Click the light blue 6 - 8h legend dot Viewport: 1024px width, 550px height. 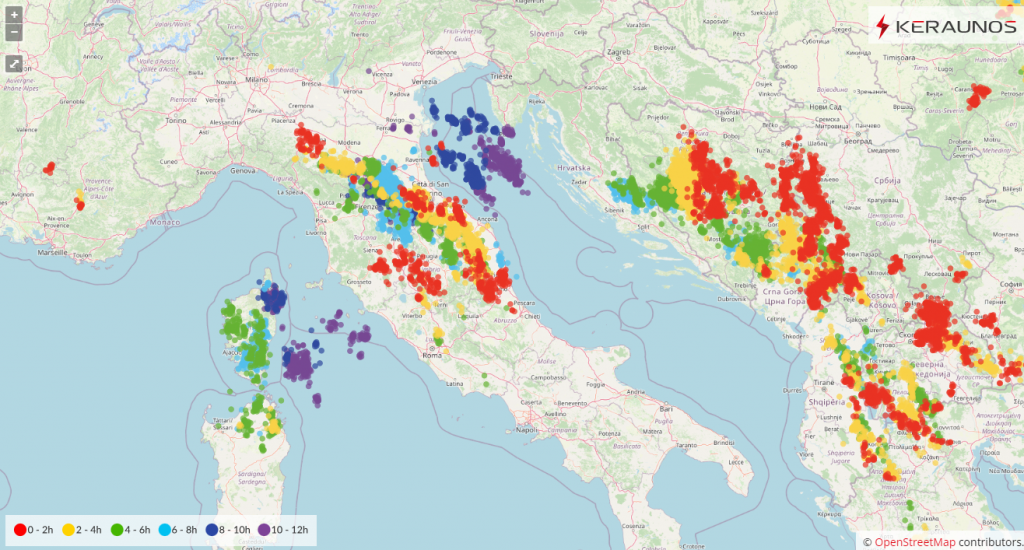[165, 530]
